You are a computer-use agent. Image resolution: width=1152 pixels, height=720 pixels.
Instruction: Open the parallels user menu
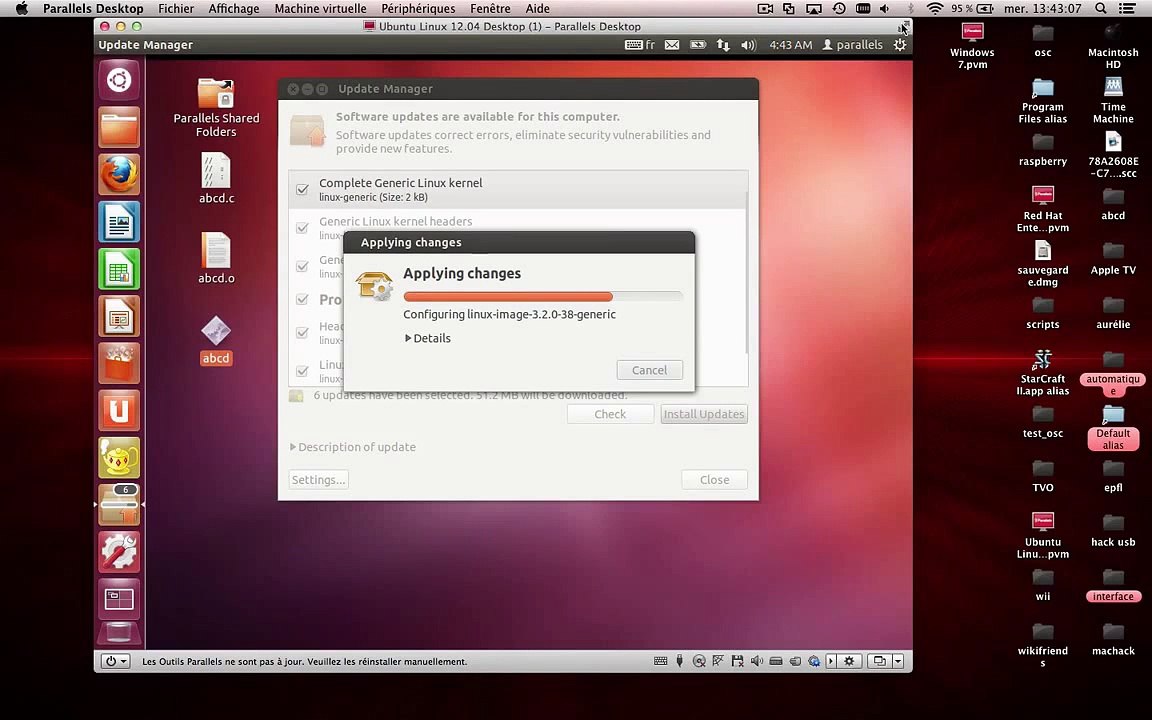(x=852, y=45)
